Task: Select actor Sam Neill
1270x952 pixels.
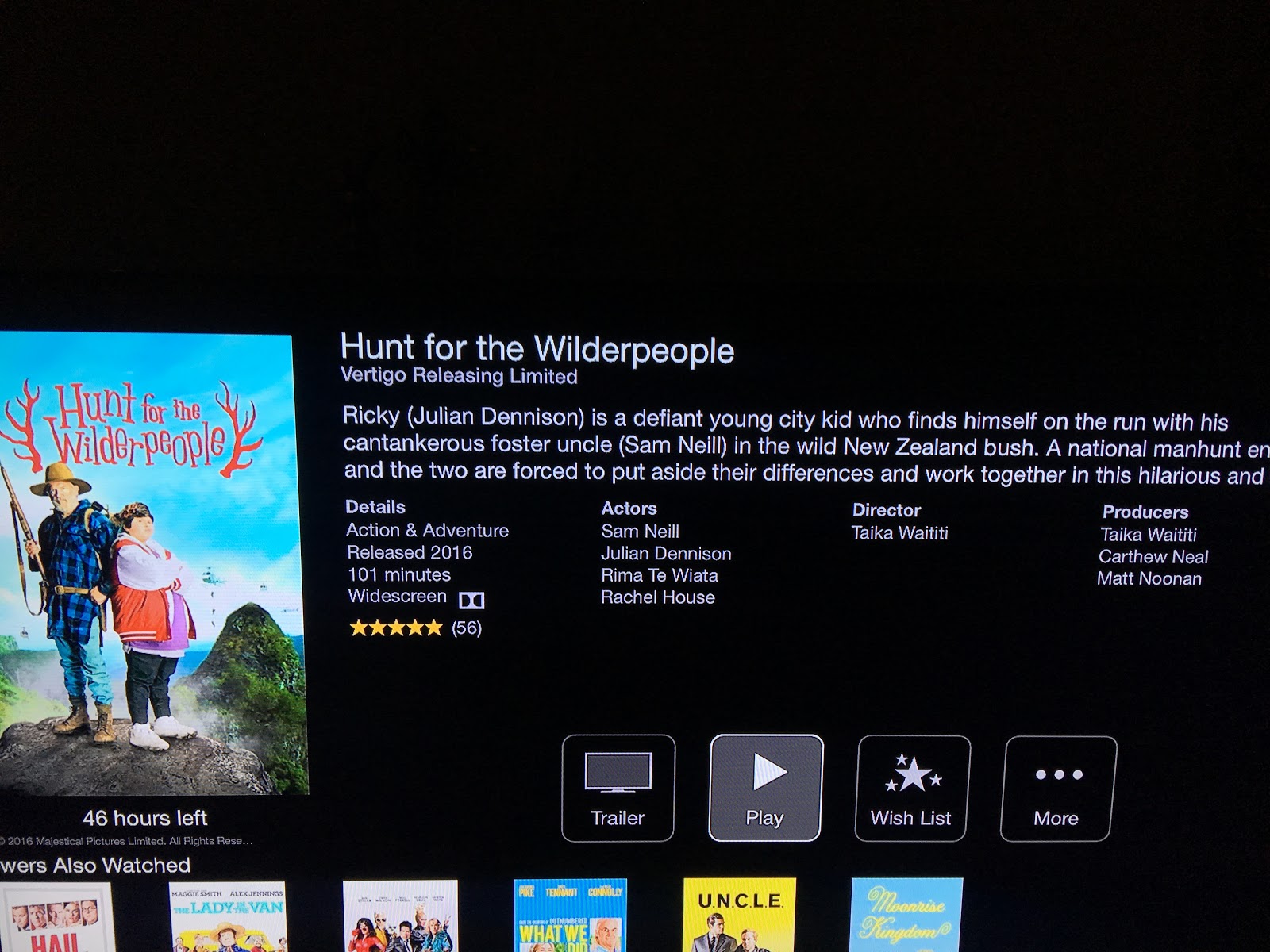Action: click(x=640, y=532)
